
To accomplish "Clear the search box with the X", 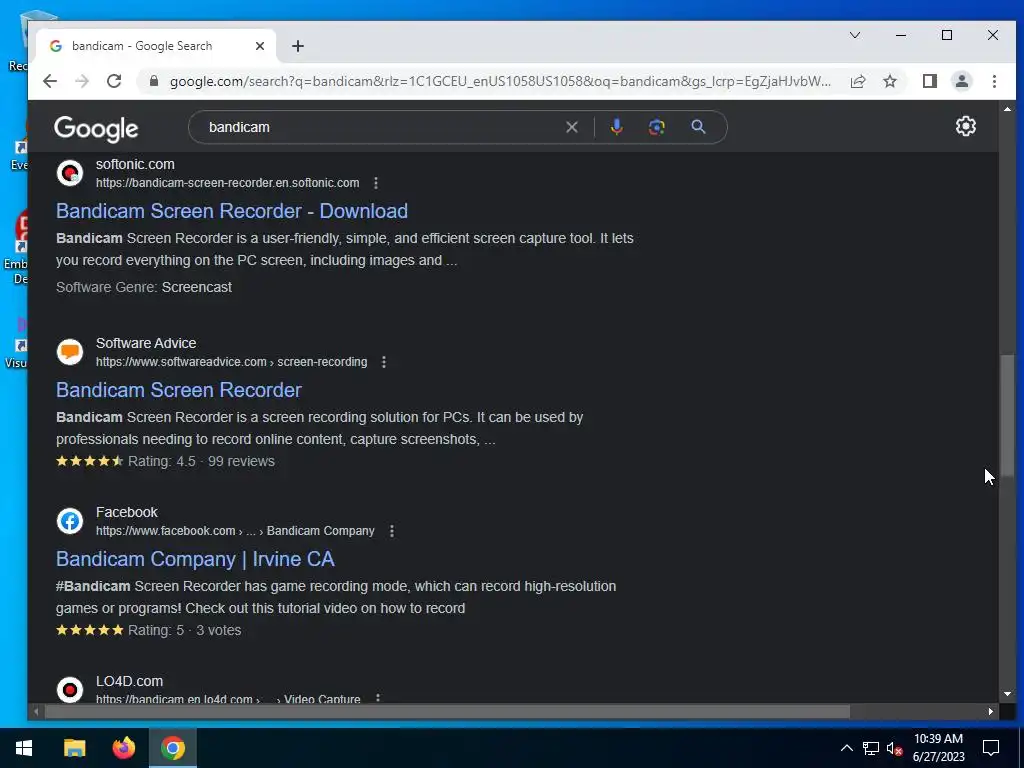I will pos(571,127).
